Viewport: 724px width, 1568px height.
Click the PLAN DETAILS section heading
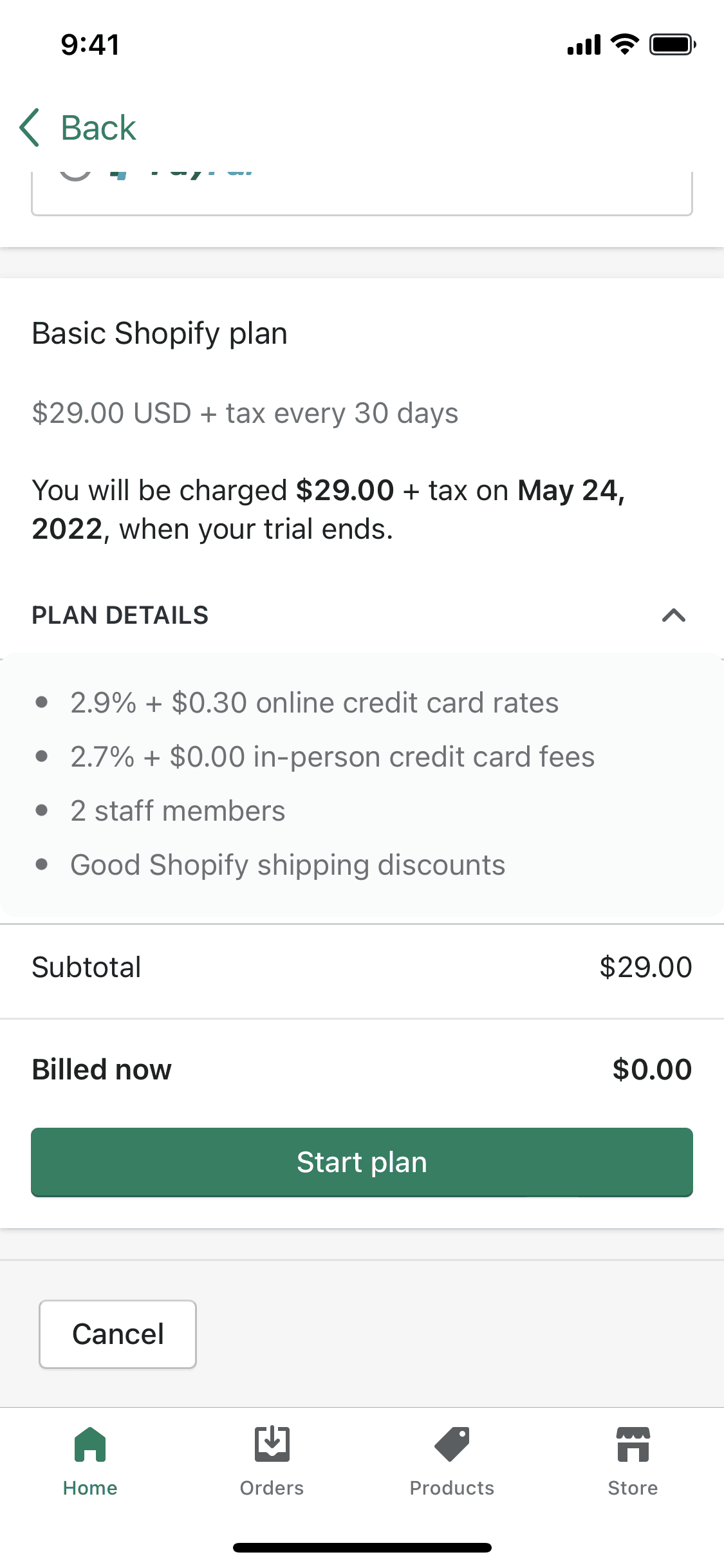[x=120, y=615]
